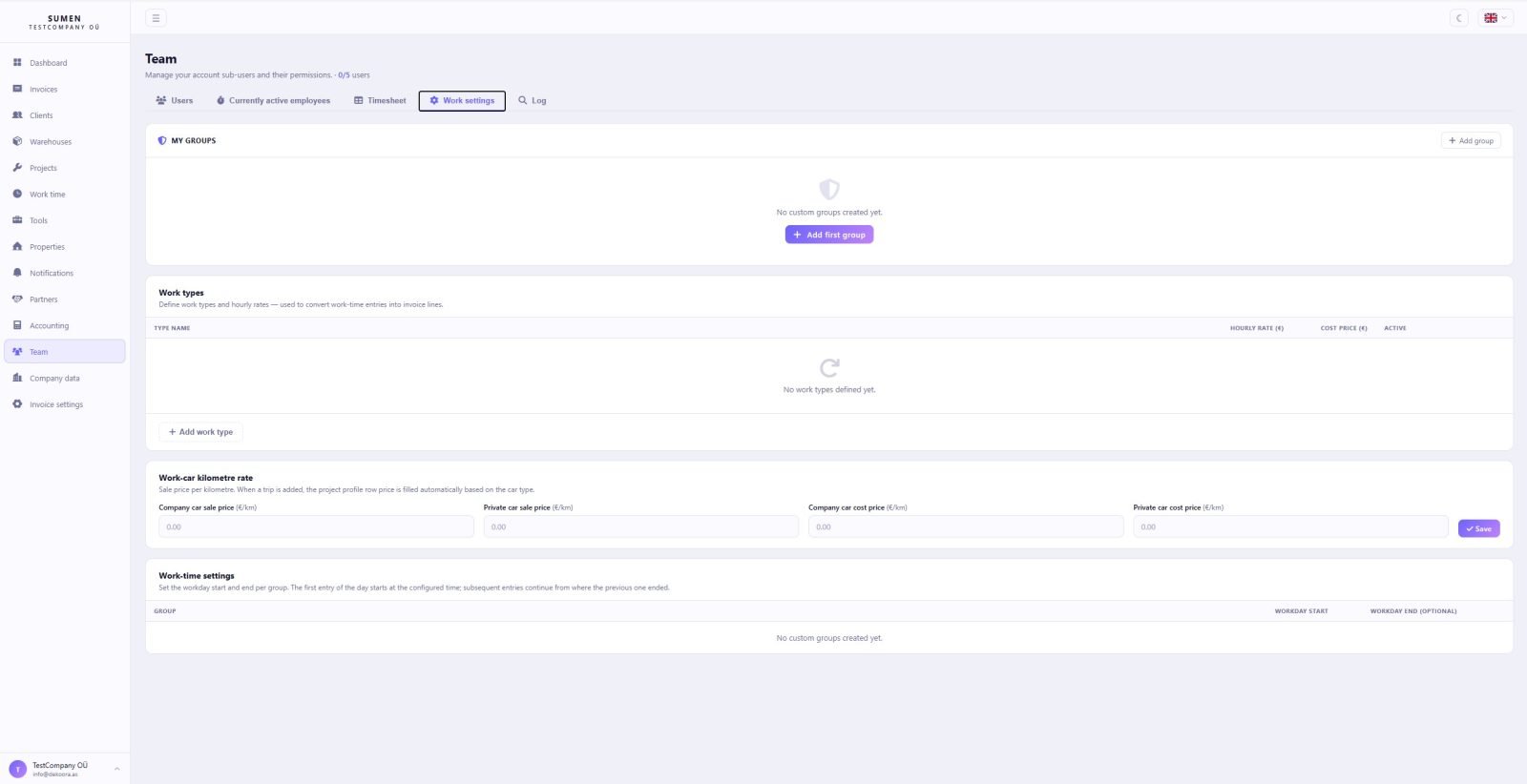
Task: Focus the Private car sale price field
Action: (641, 526)
